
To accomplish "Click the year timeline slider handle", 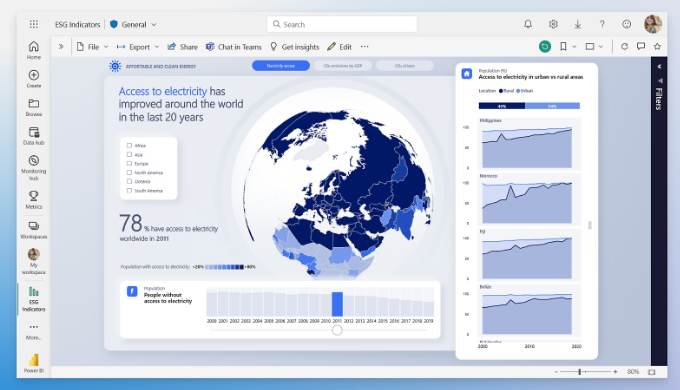I will click(337, 330).
